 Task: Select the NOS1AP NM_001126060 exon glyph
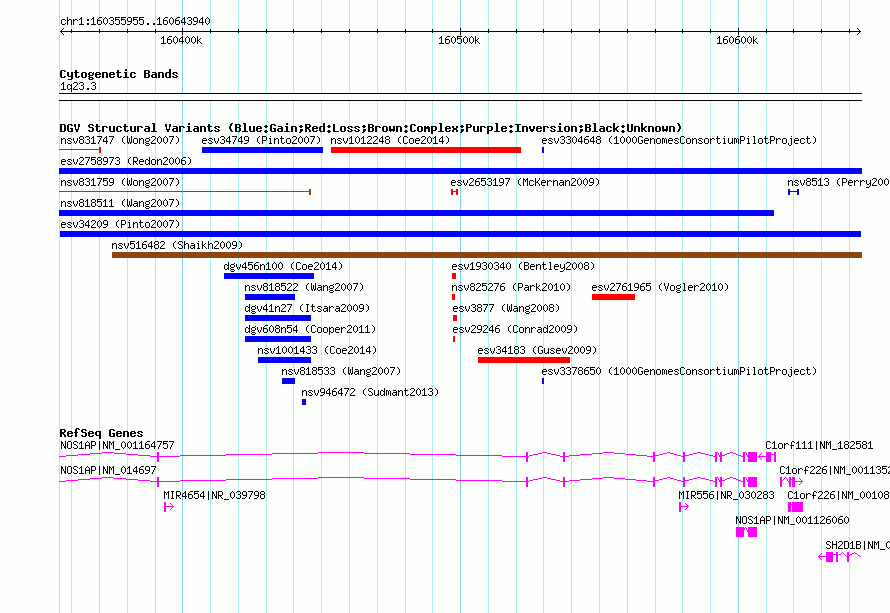click(x=746, y=532)
